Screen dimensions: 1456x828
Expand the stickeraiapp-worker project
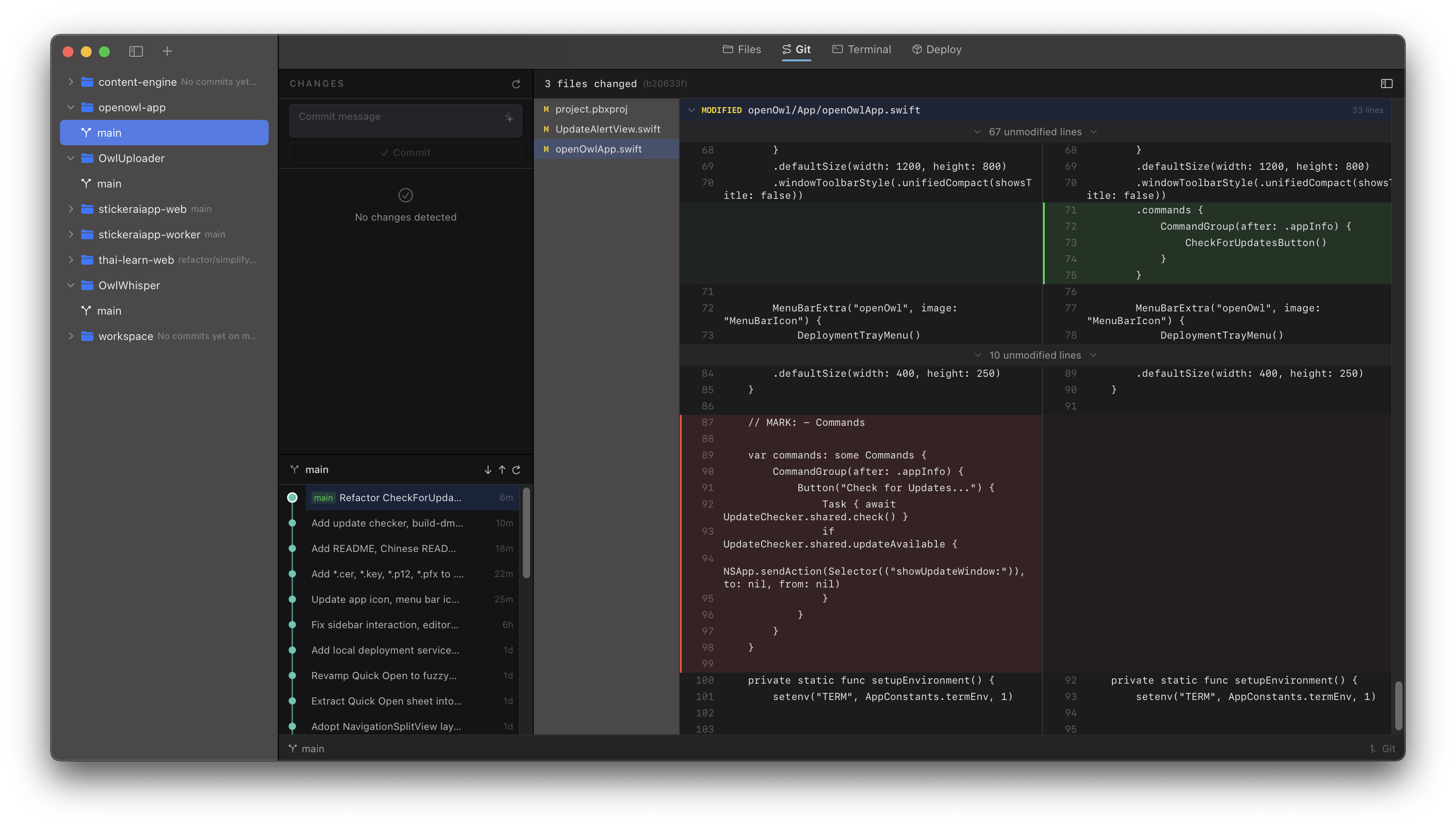tap(70, 234)
